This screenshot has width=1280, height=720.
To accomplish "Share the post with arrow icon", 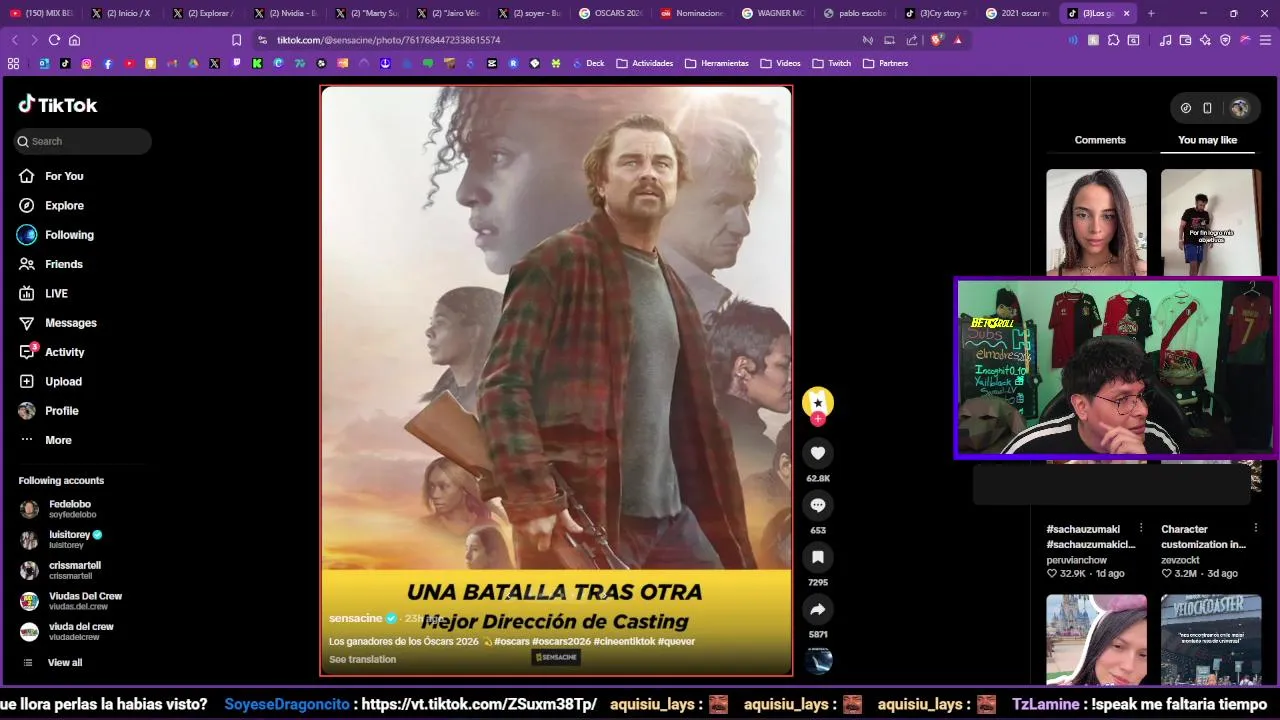I will [x=818, y=609].
